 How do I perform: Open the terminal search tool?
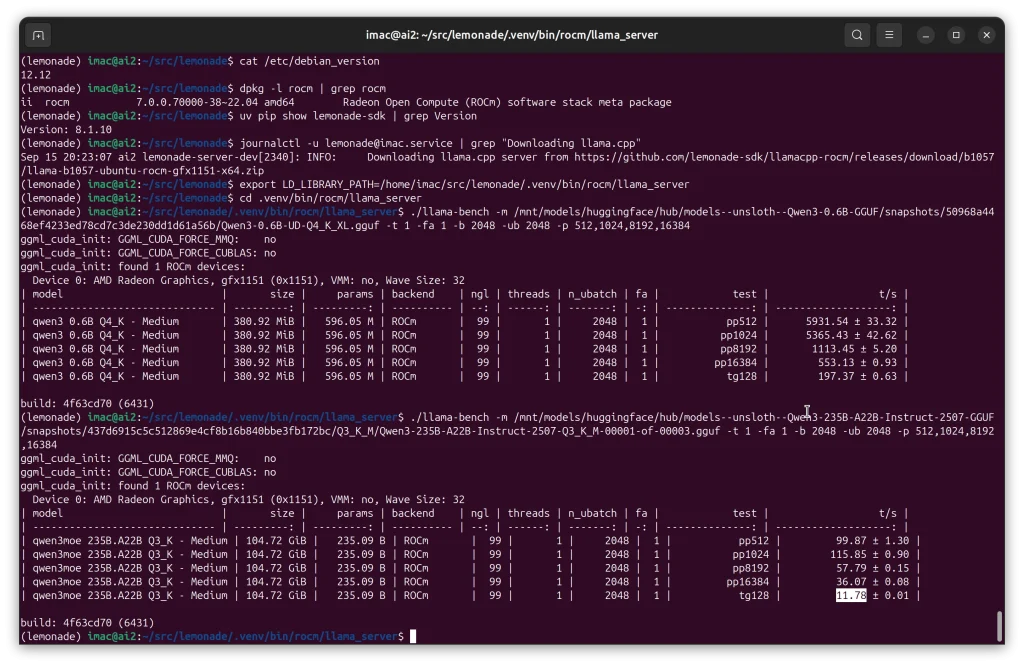pyautogui.click(x=857, y=35)
